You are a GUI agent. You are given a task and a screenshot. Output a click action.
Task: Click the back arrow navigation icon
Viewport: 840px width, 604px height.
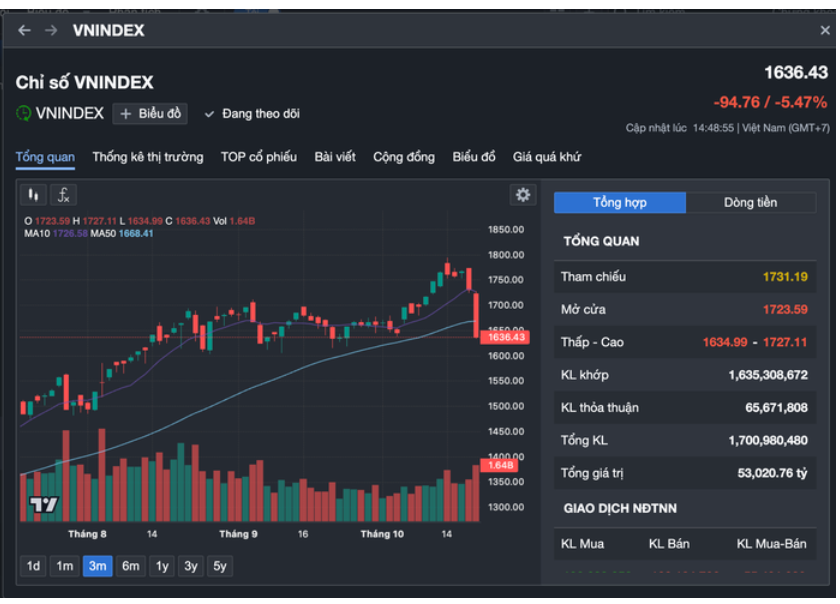click(x=24, y=31)
